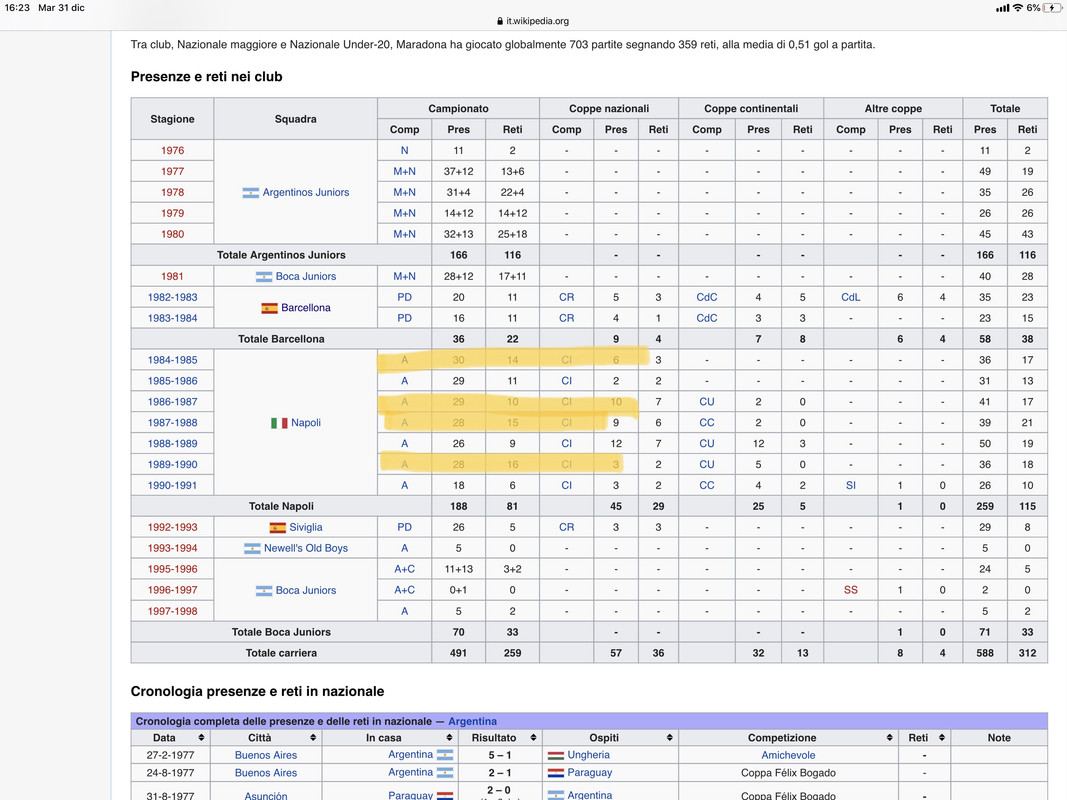Open the Amichevole competition link
1067x800 pixels.
[x=788, y=755]
